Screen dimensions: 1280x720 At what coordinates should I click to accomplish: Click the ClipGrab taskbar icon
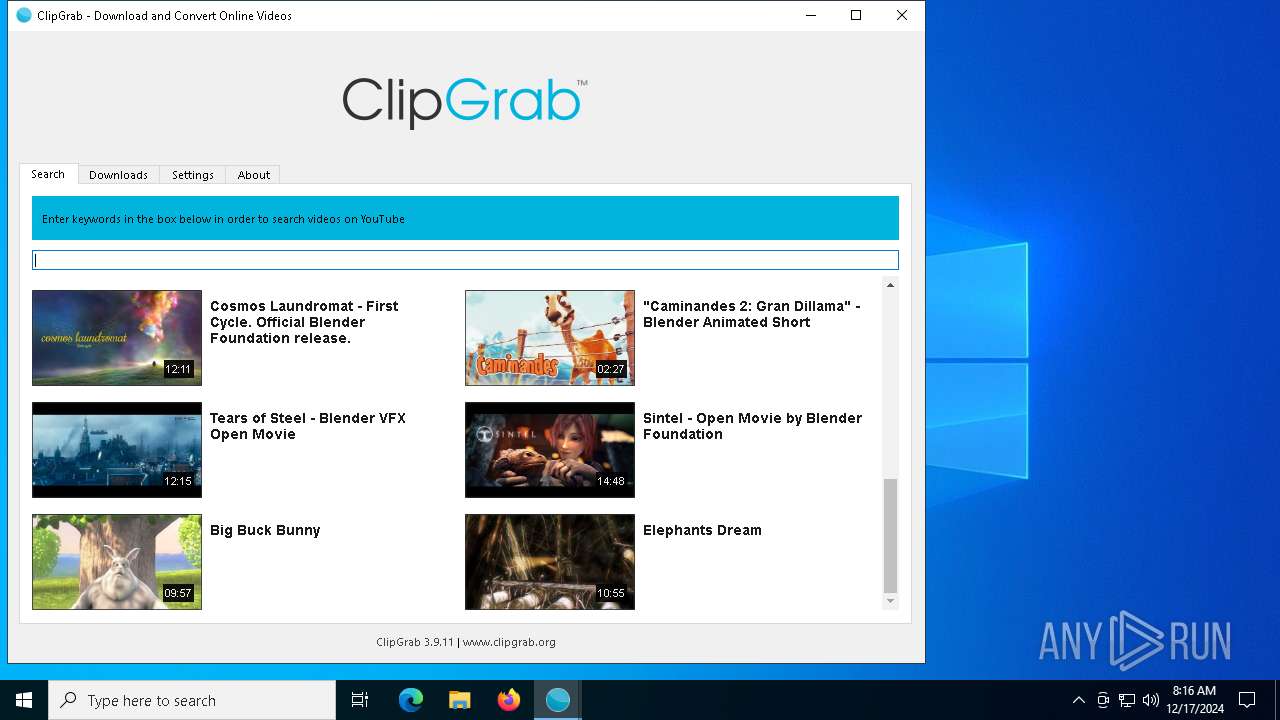coord(558,700)
